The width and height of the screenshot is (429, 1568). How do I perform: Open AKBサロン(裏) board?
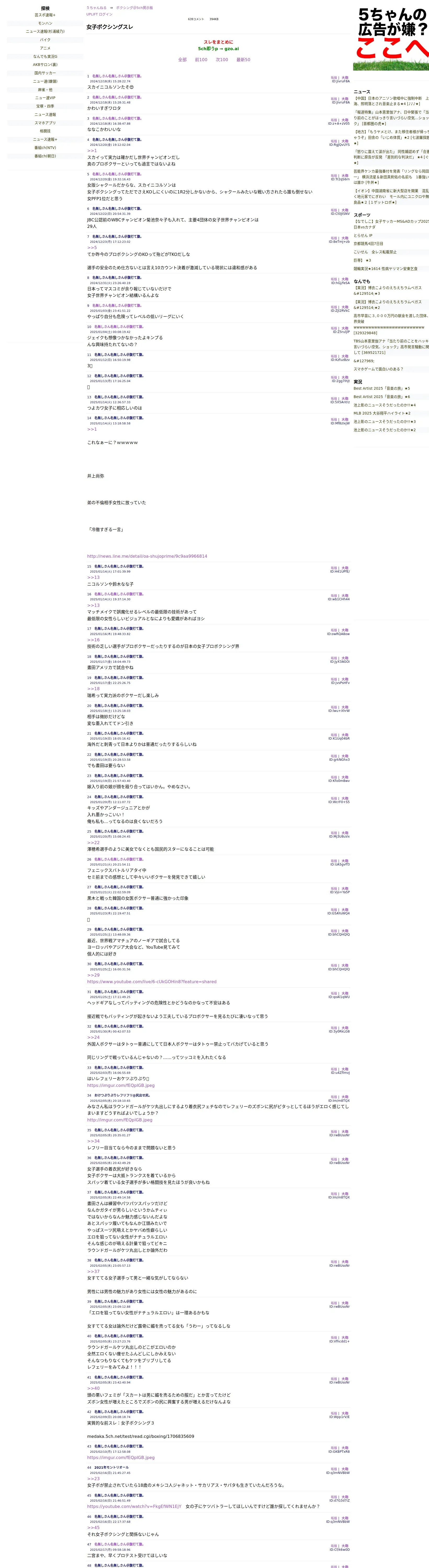45,65
